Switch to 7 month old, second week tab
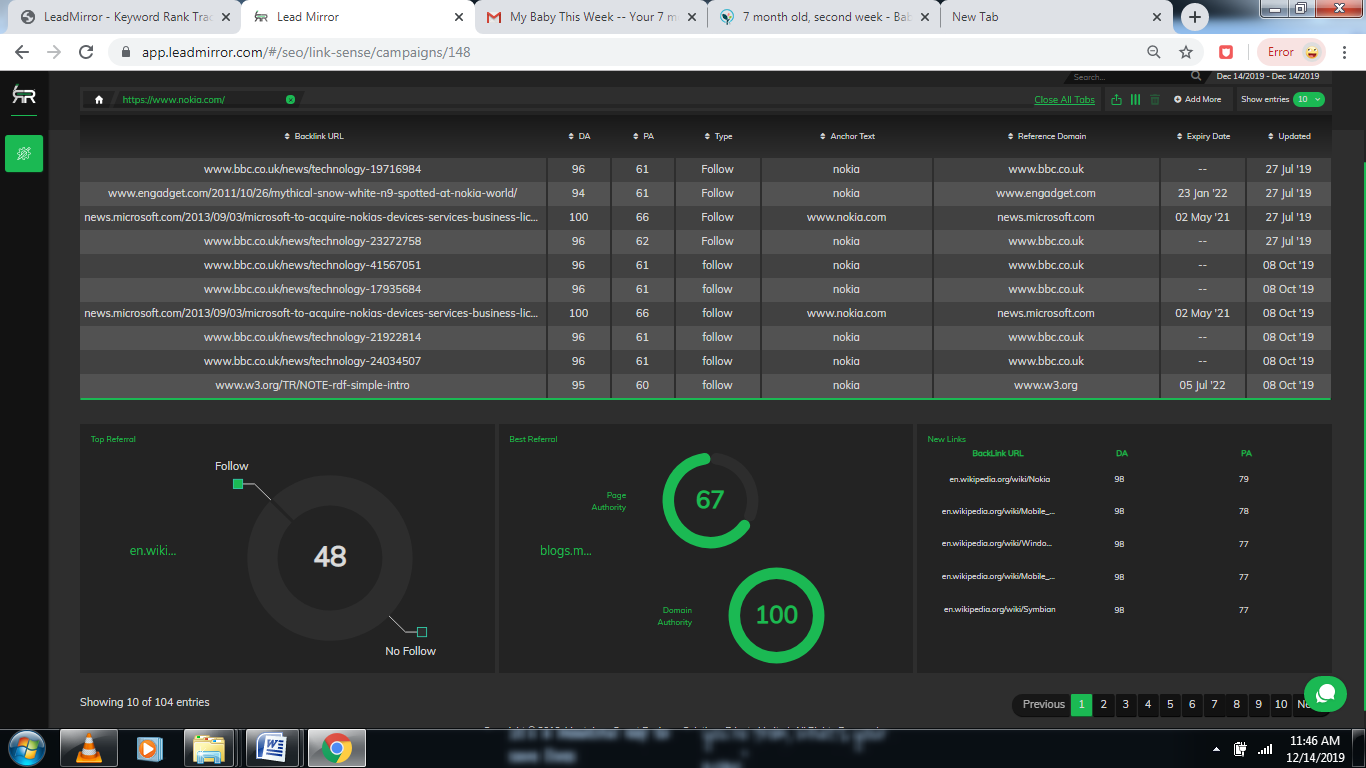This screenshot has height=768, width=1366. pyautogui.click(x=825, y=17)
